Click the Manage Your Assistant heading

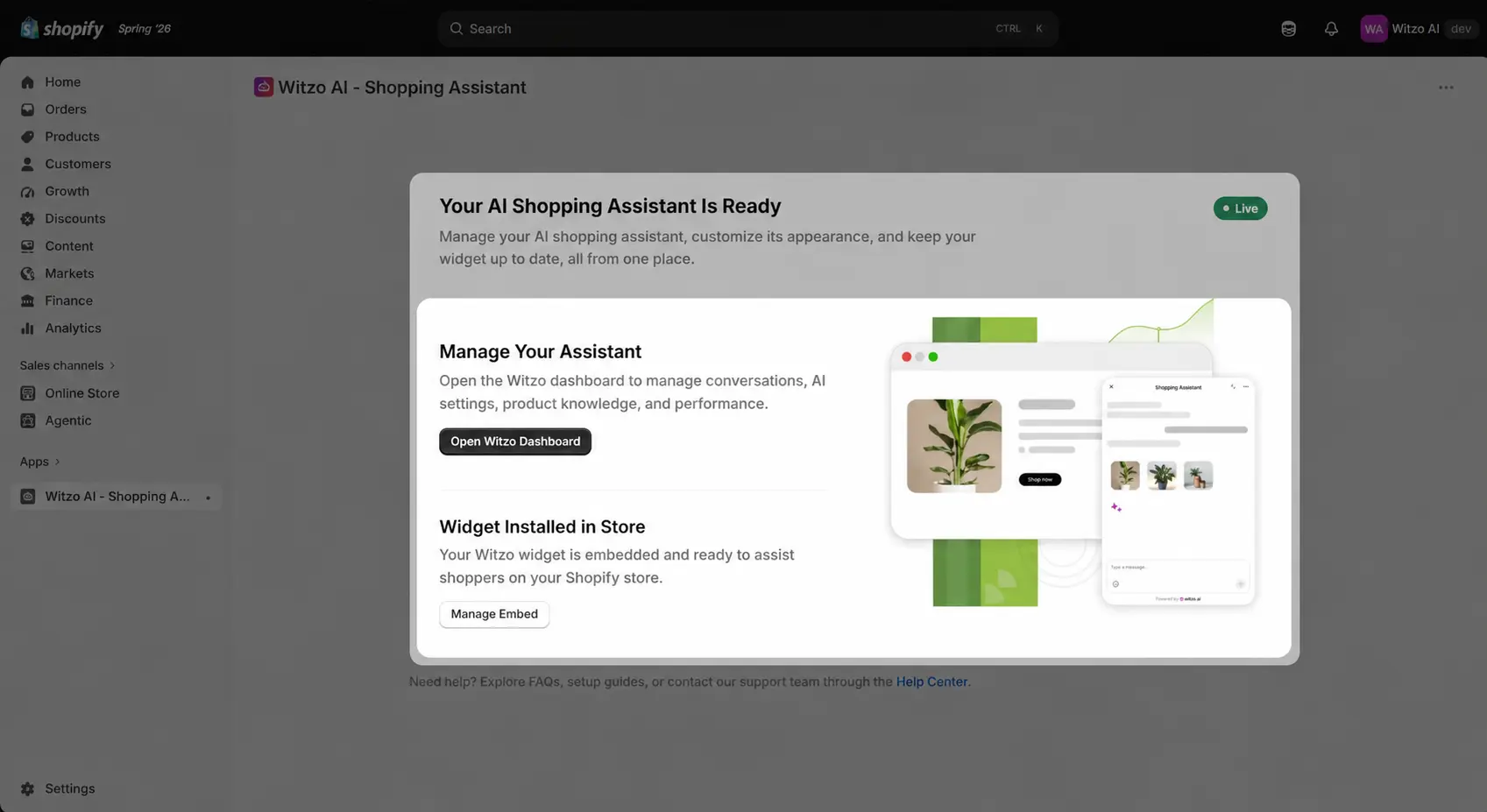540,351
